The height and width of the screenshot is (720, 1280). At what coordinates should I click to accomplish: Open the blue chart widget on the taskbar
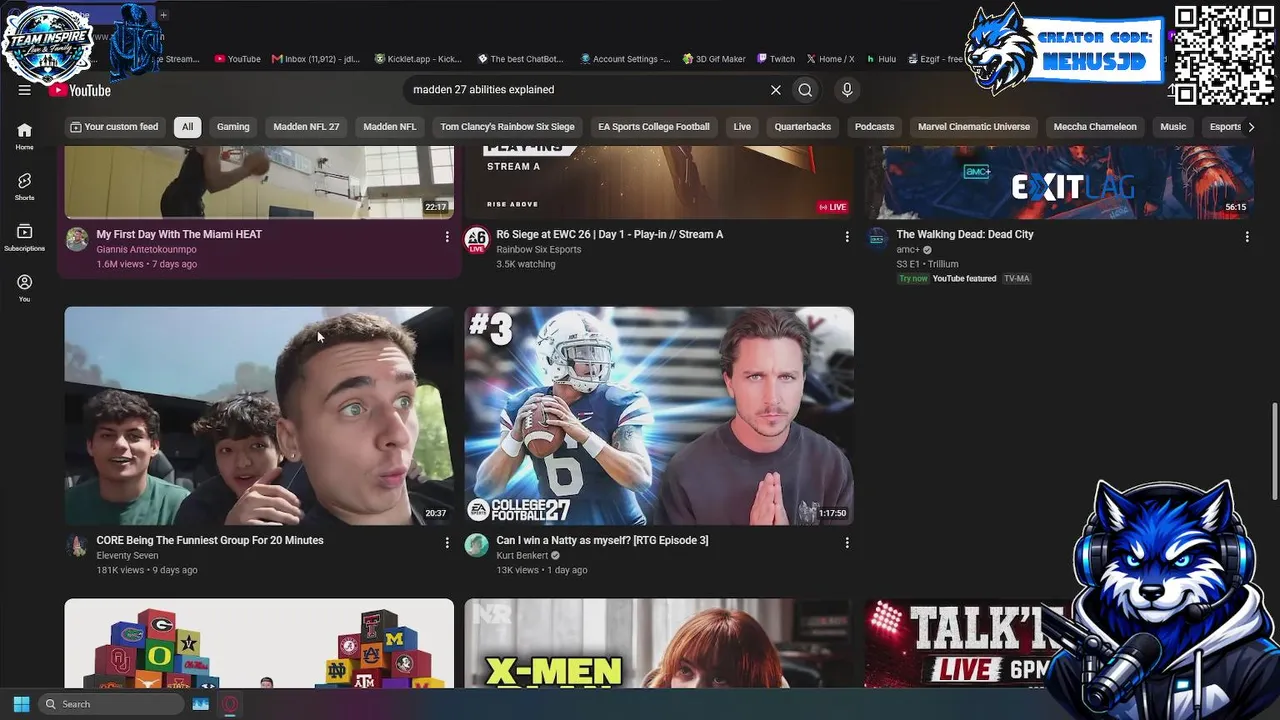click(200, 704)
